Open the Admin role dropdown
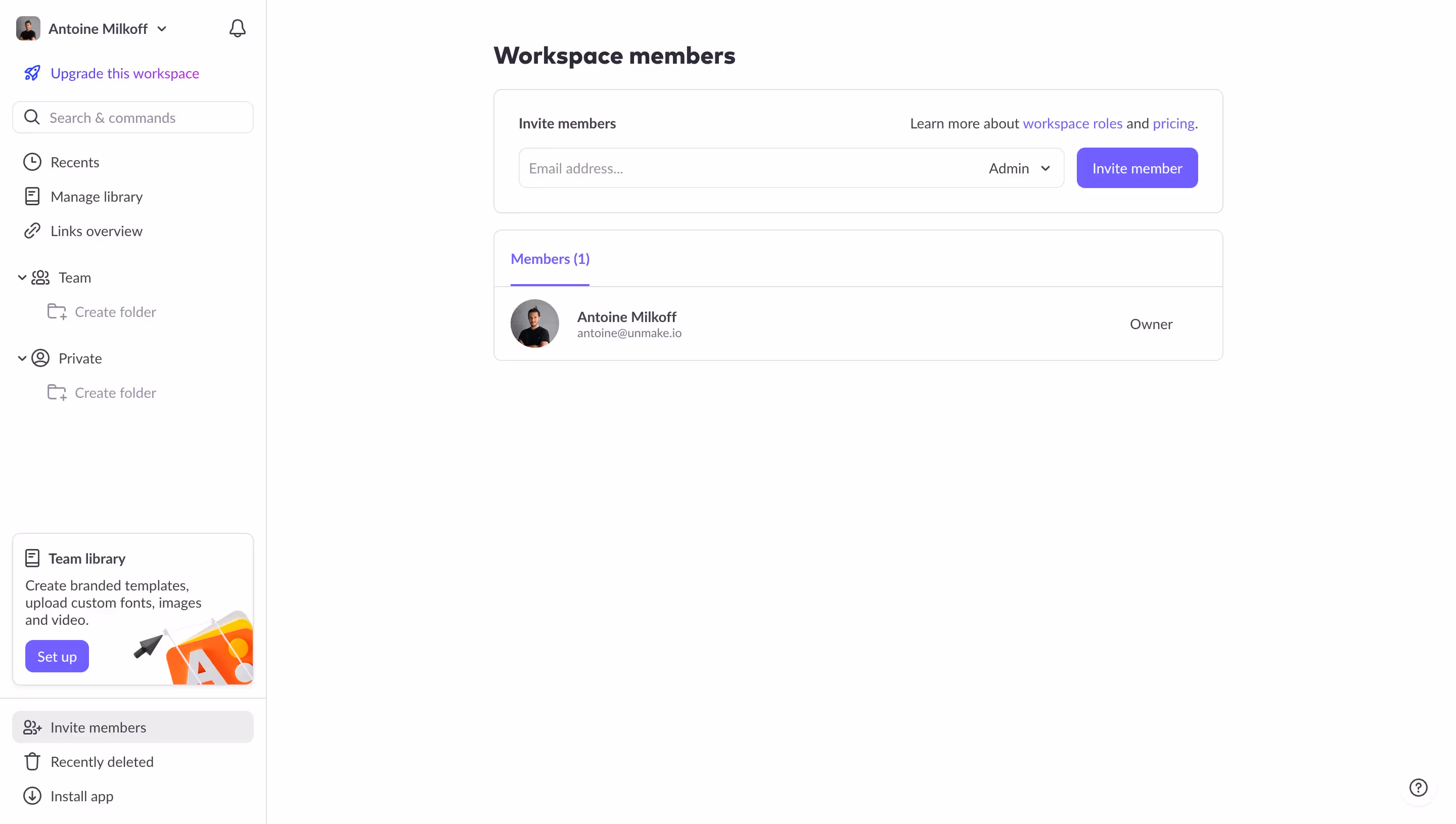1456x824 pixels. tap(1019, 168)
